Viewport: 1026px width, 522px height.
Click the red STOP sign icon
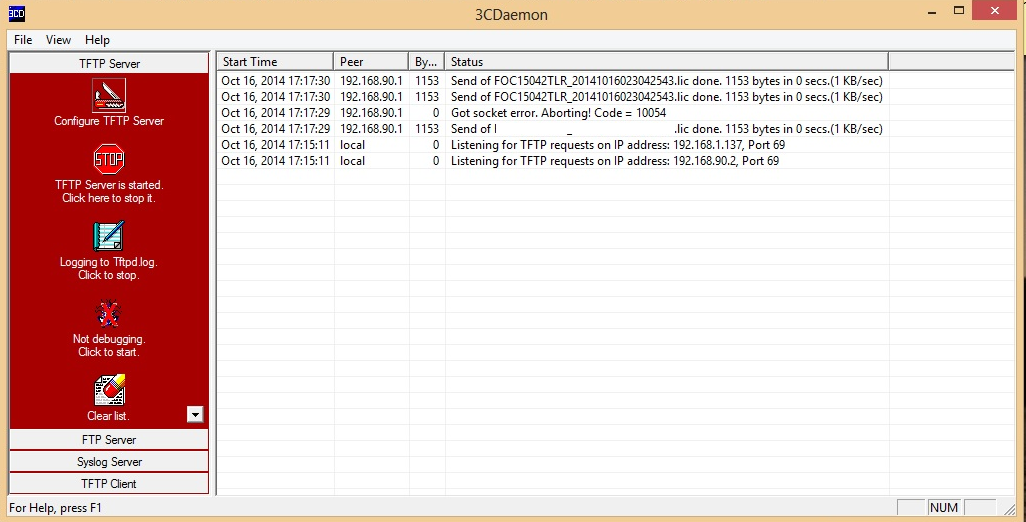coord(109,159)
